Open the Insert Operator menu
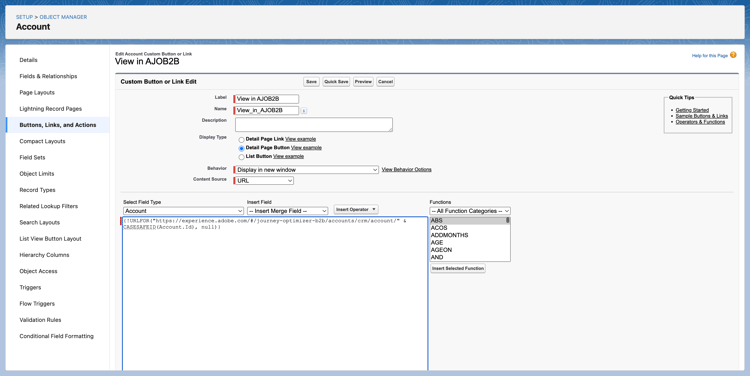 coord(356,210)
